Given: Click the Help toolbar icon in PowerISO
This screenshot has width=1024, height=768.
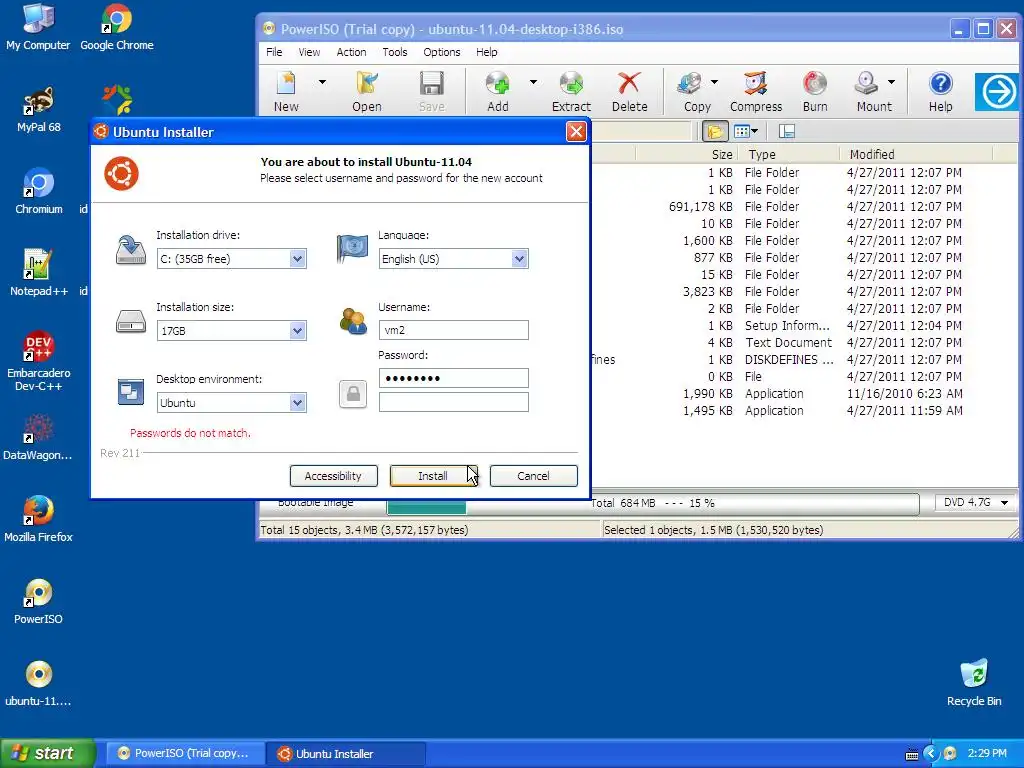Looking at the screenshot, I should coord(940,92).
